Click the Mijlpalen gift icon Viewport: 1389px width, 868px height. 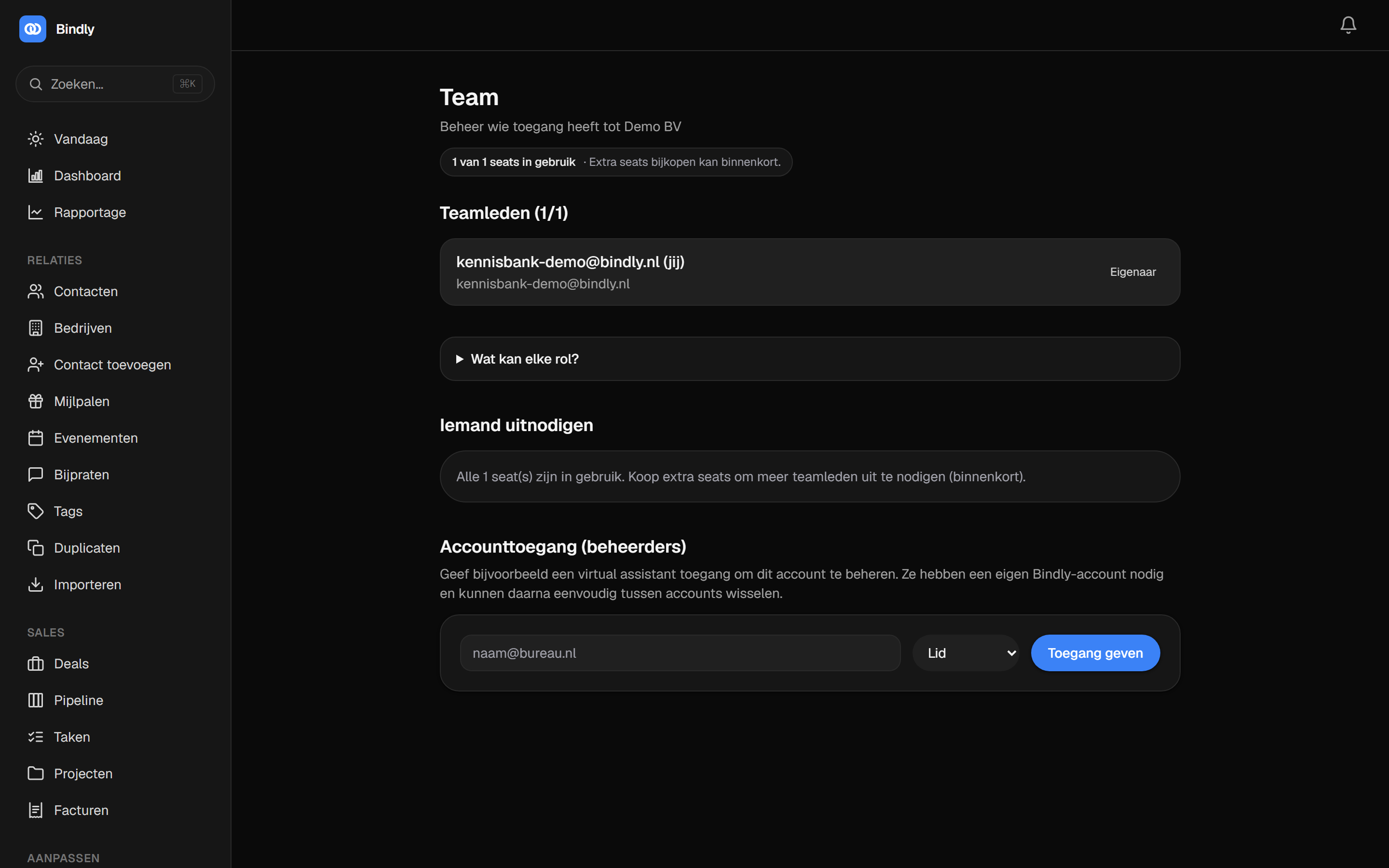[36, 401]
